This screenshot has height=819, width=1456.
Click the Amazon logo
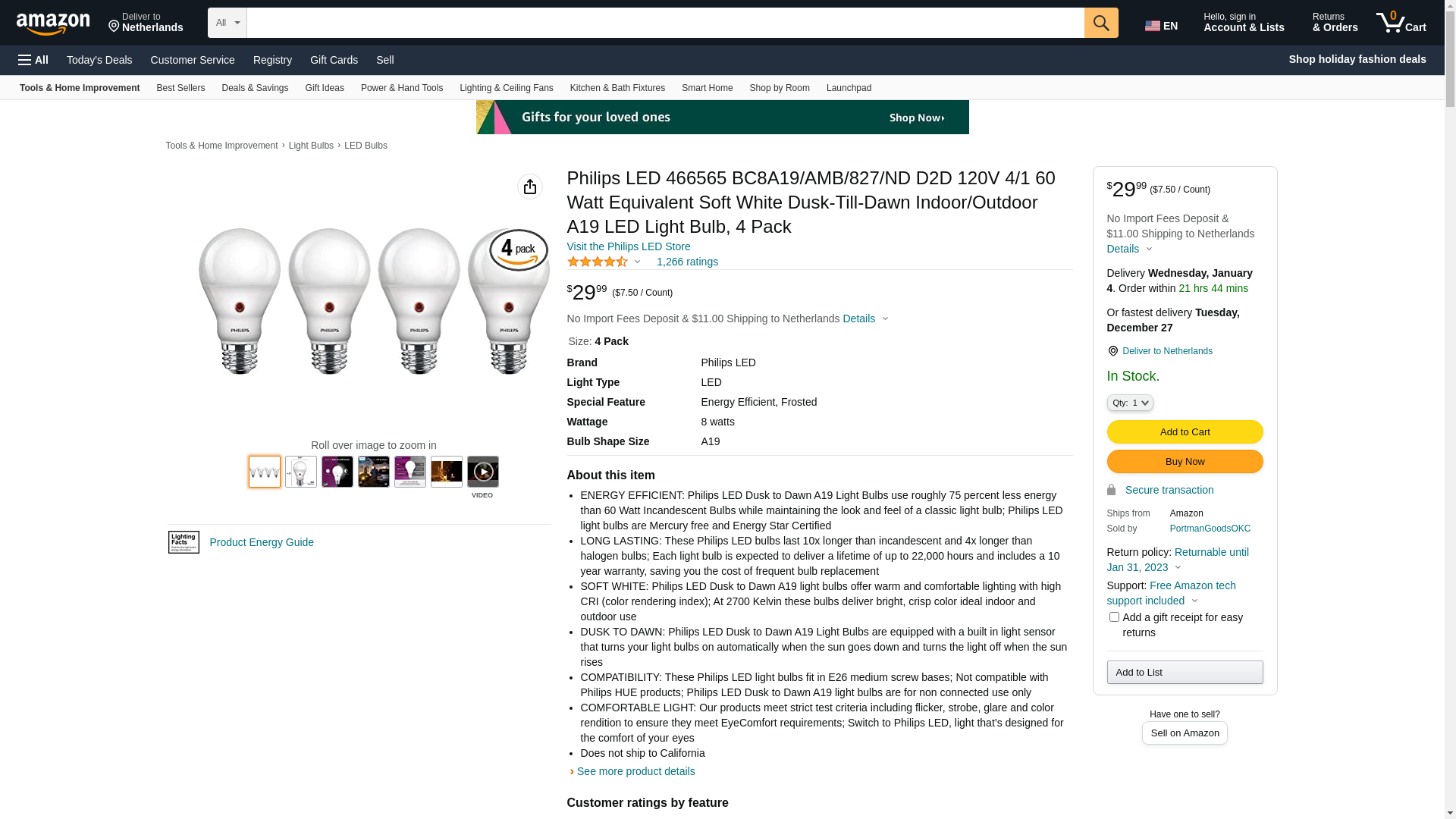pos(53,24)
